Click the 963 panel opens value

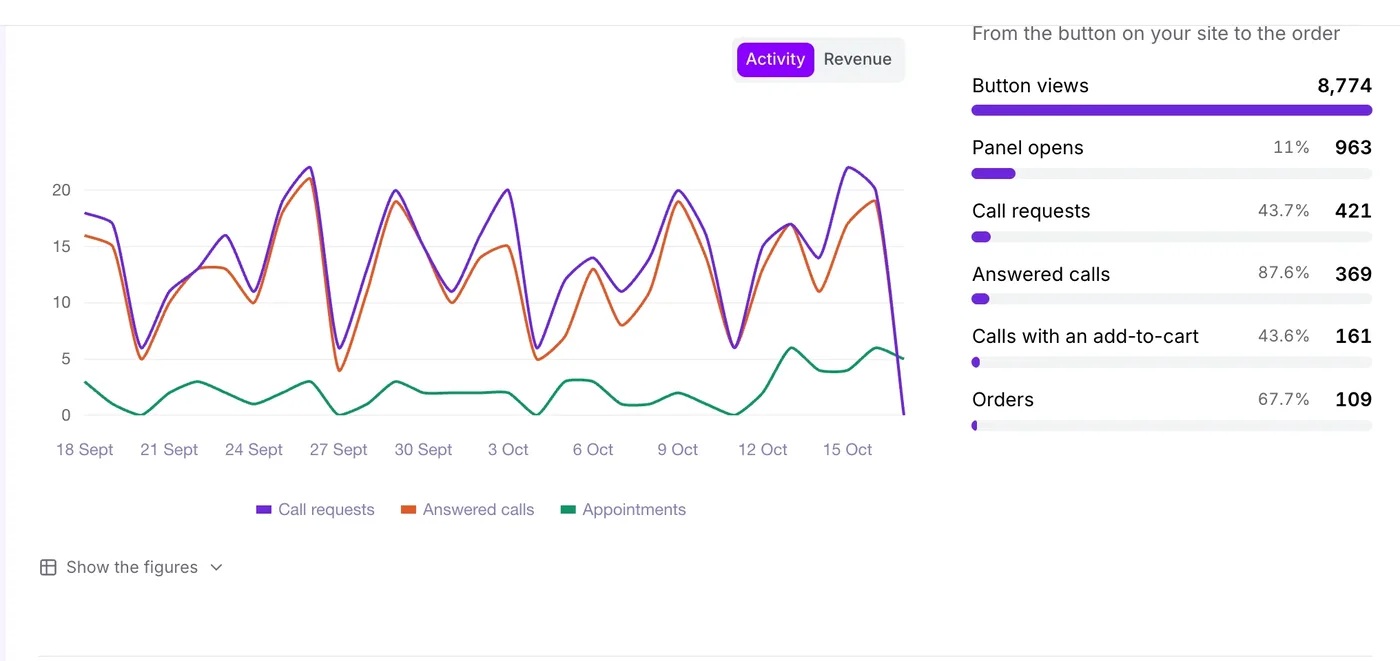click(1353, 148)
